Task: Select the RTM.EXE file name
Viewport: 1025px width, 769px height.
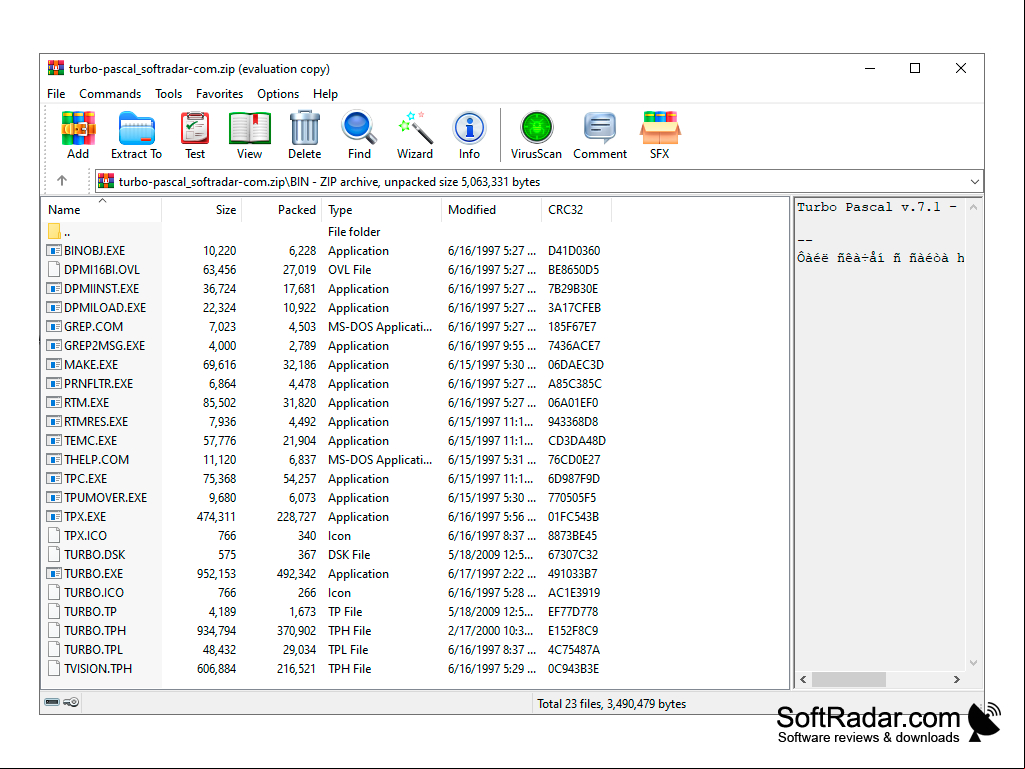Action: coord(86,402)
